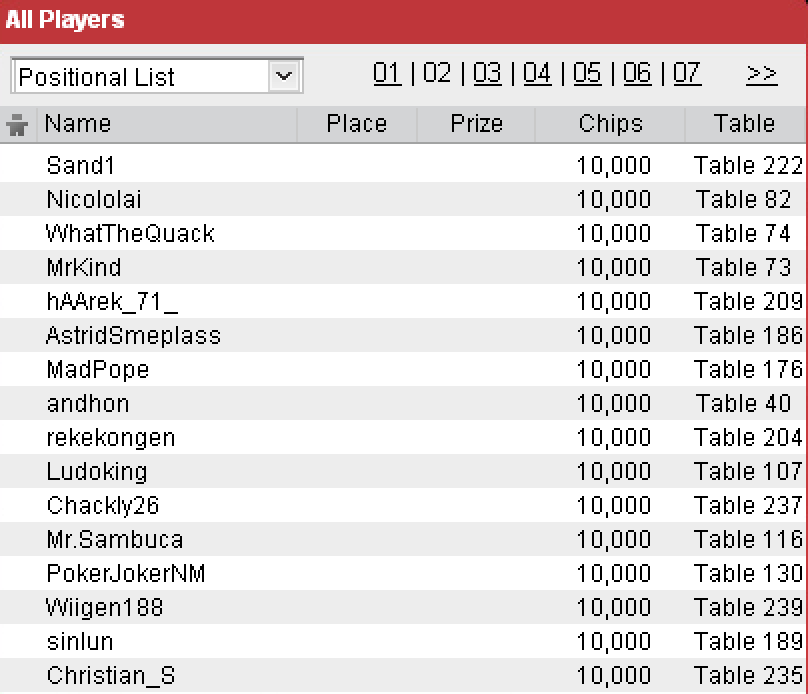Sort by the Name column header
Viewport: 808px width, 694px height.
coord(167,125)
